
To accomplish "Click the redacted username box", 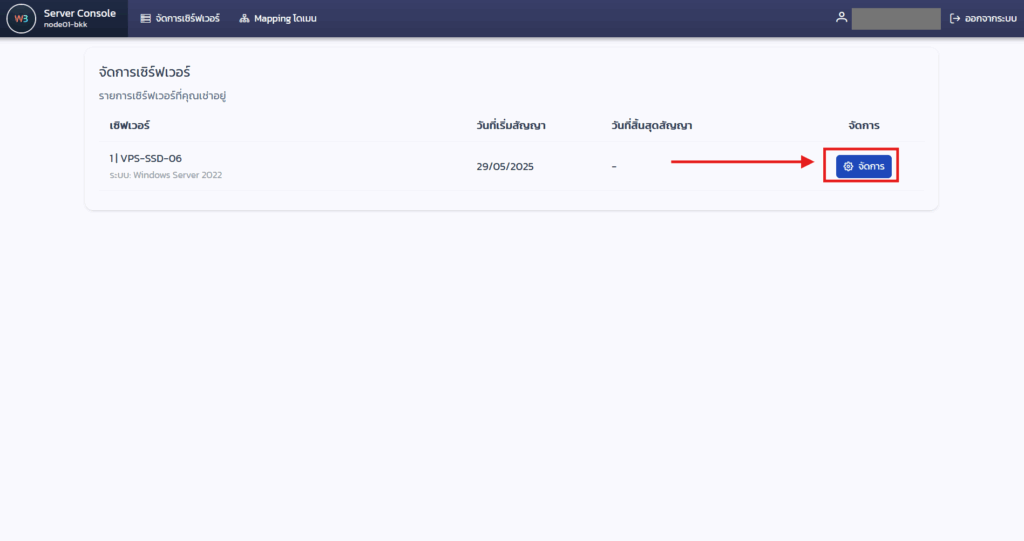I will (896, 18).
